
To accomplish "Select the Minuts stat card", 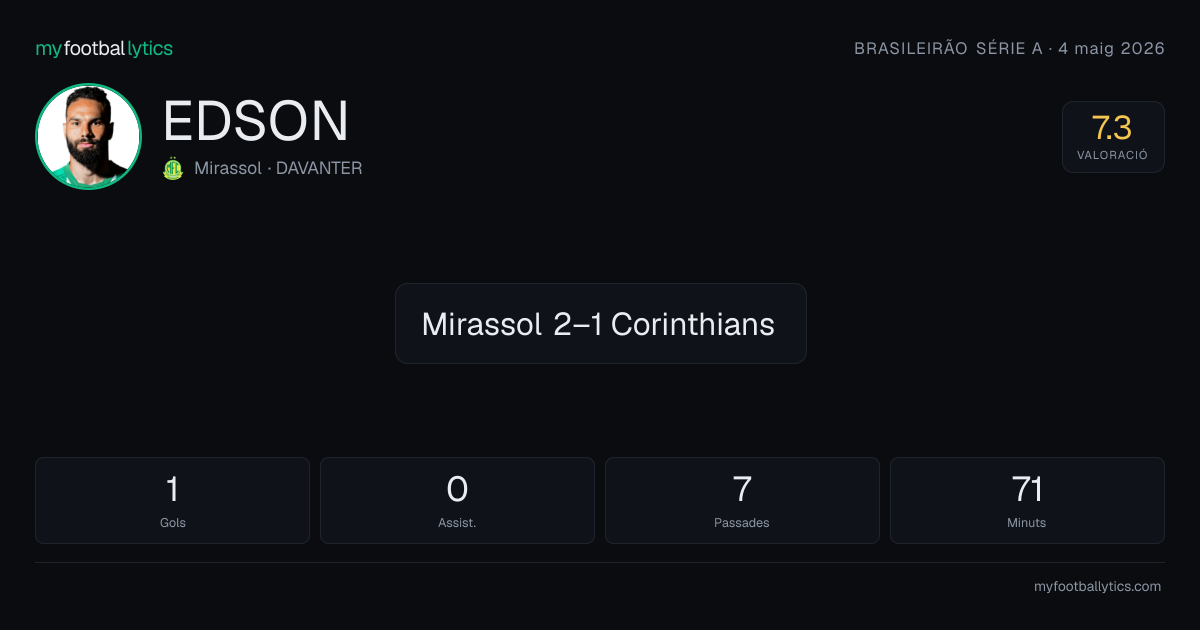I will point(1027,500).
